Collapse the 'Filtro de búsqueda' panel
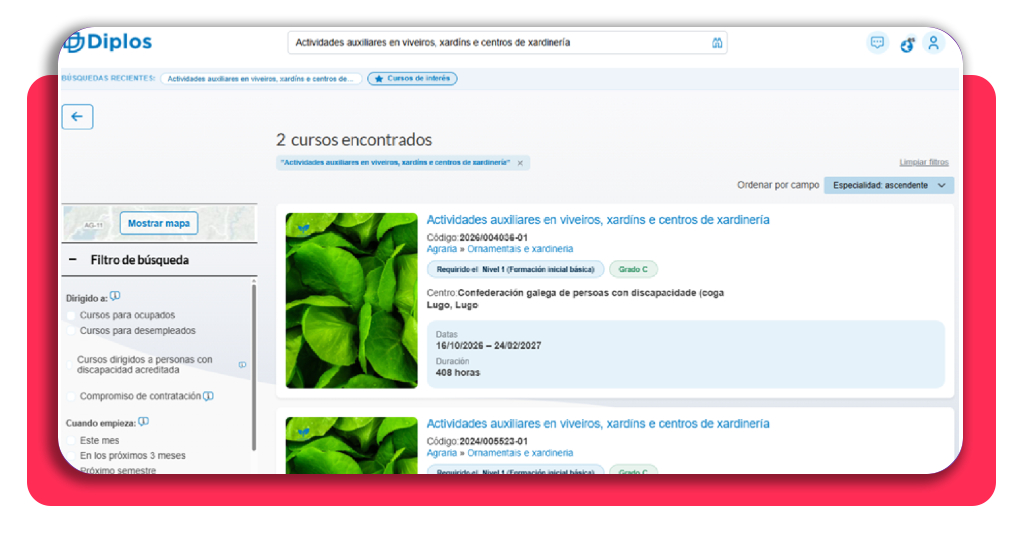The width and height of the screenshot is (1024, 536). point(72,260)
